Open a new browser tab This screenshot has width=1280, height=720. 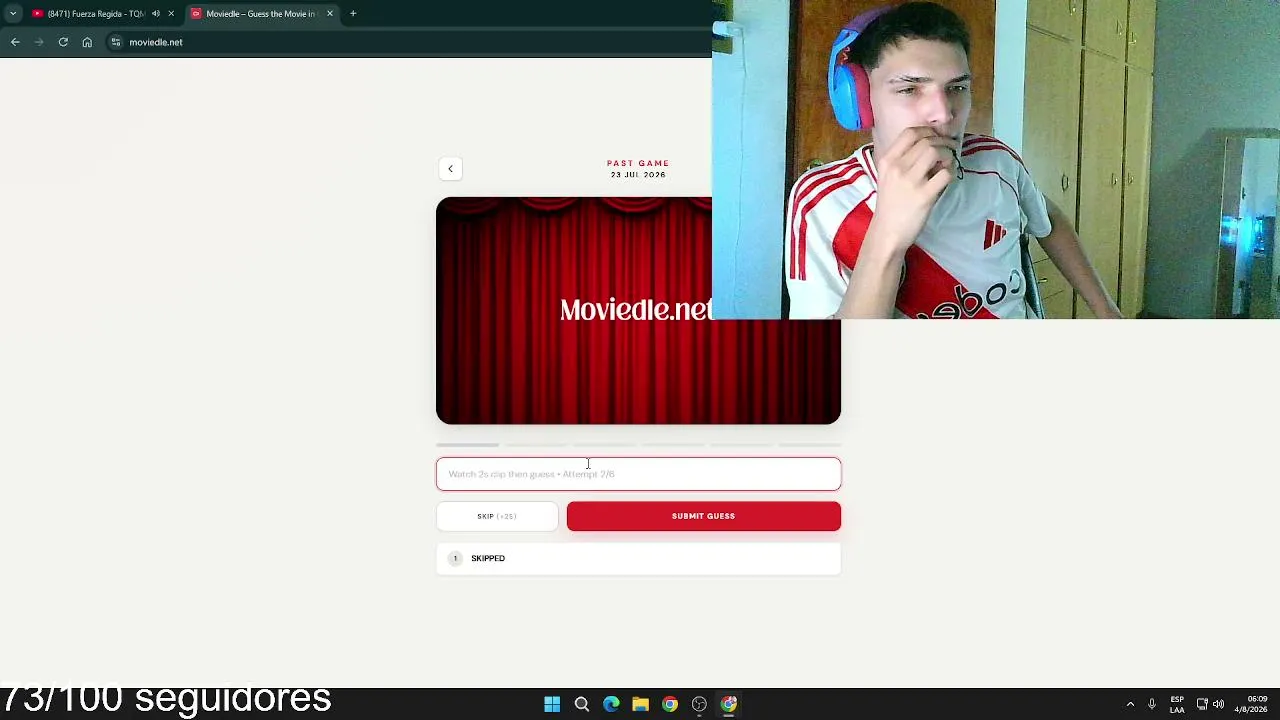pos(353,14)
